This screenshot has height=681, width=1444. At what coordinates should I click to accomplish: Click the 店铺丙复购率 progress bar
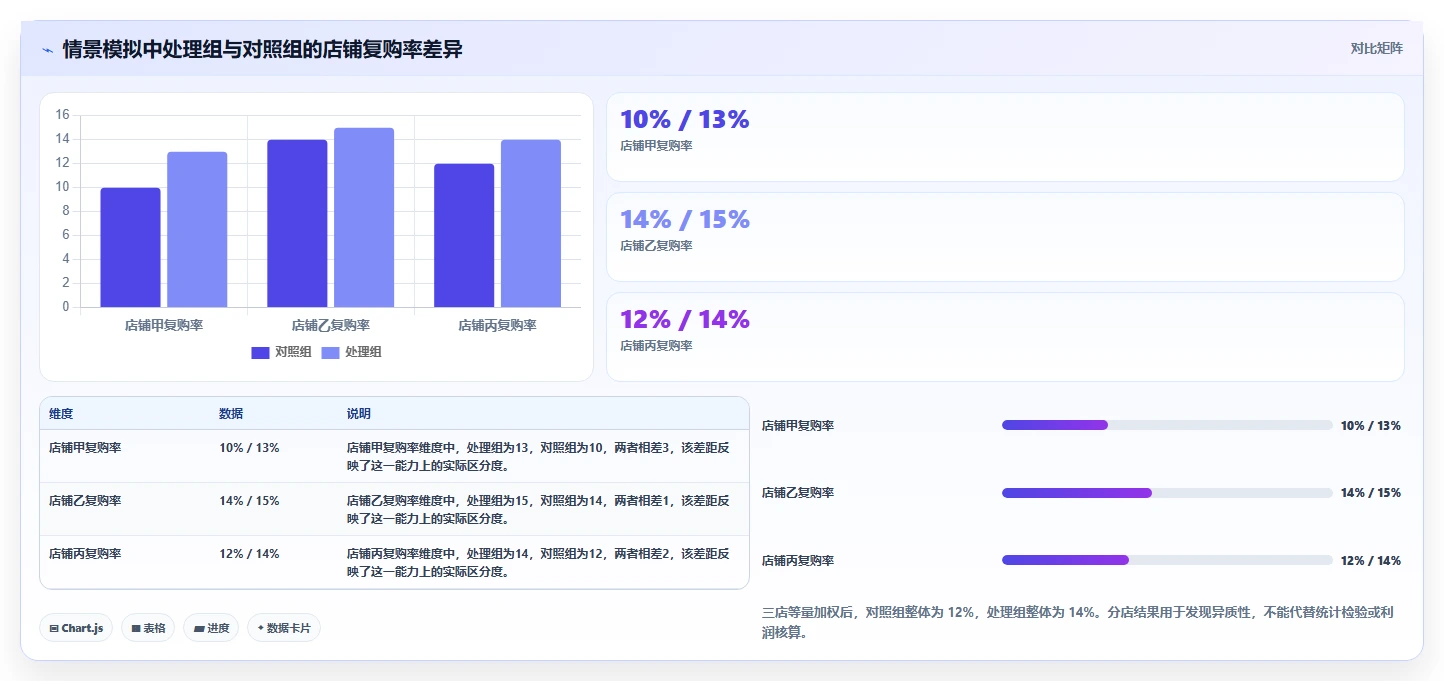pos(1167,560)
